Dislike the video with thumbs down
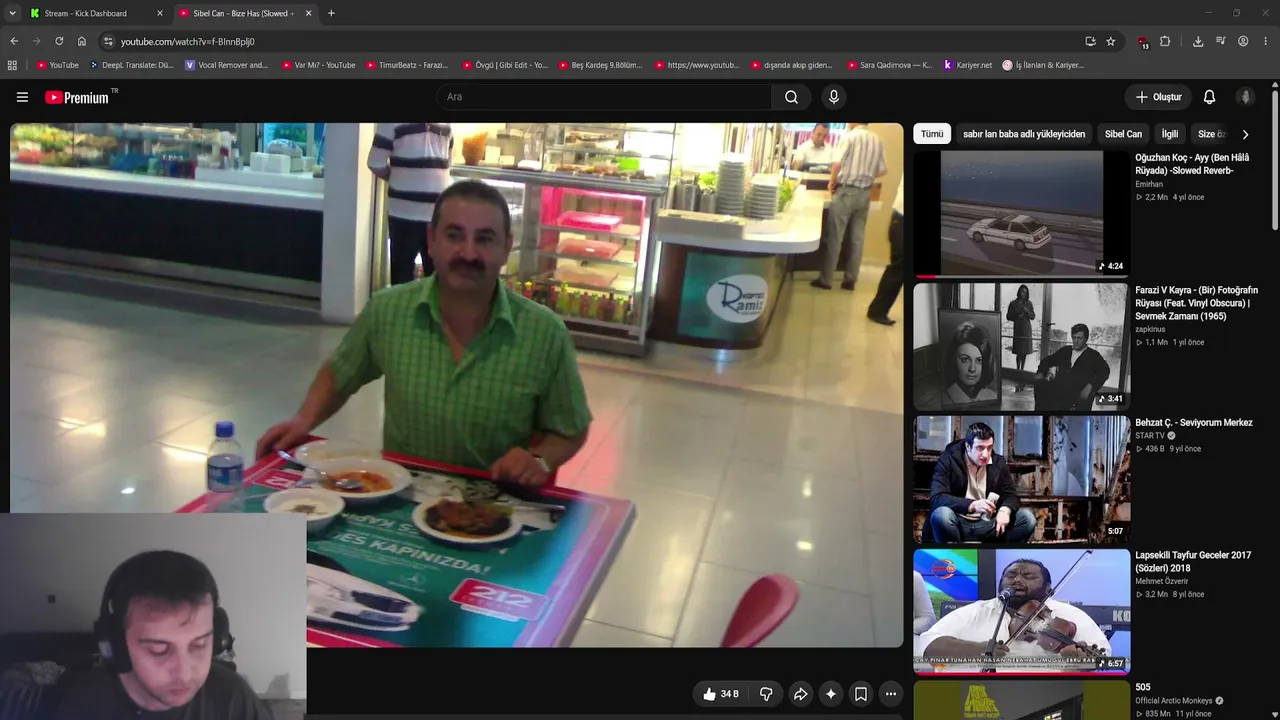 [x=766, y=694]
